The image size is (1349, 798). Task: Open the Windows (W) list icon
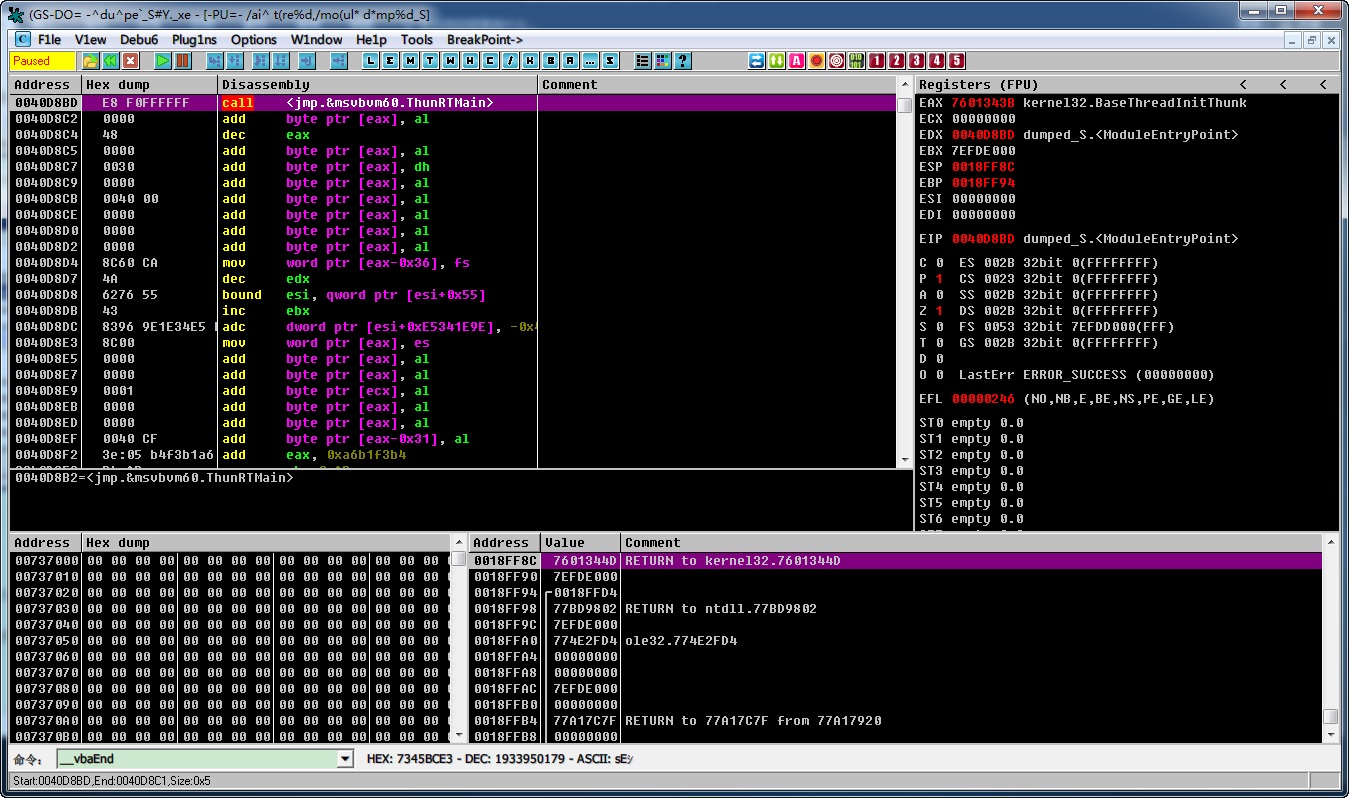click(x=450, y=61)
